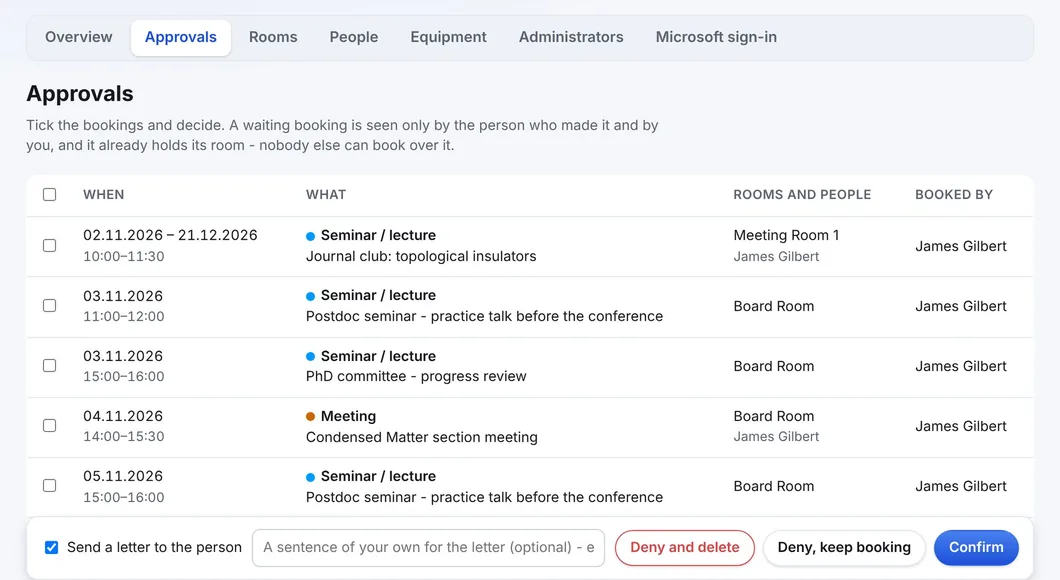Select the PhD committee booking checkbox
The image size is (1060, 580).
click(49, 366)
